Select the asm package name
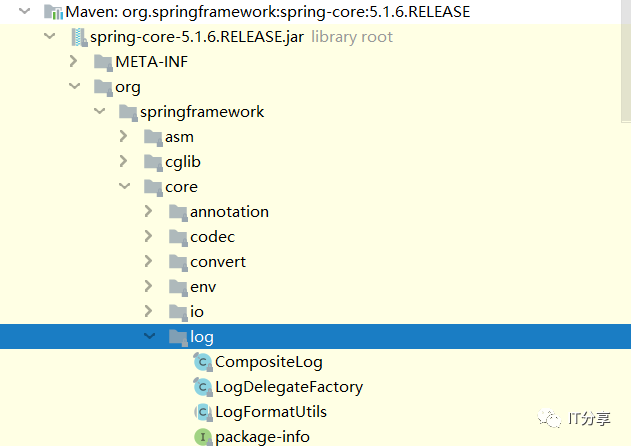Screen dimensions: 631x446 pos(179,137)
